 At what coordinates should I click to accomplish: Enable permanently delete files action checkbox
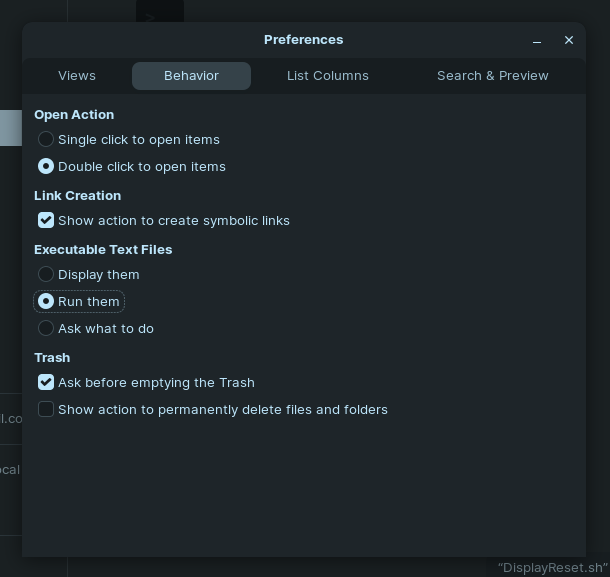coord(46,409)
